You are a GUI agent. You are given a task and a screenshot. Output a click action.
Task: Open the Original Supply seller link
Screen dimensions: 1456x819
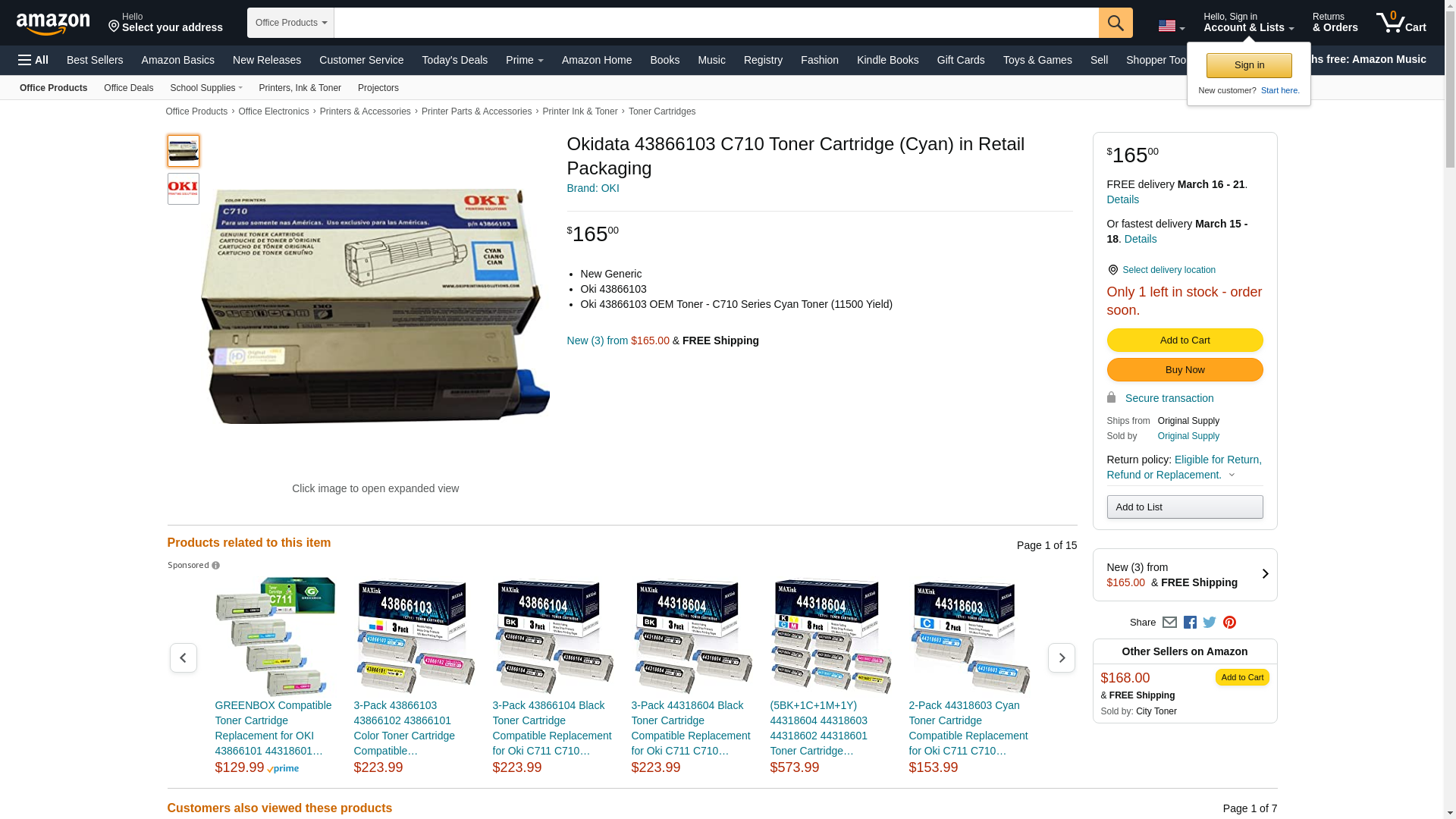coord(1188,436)
